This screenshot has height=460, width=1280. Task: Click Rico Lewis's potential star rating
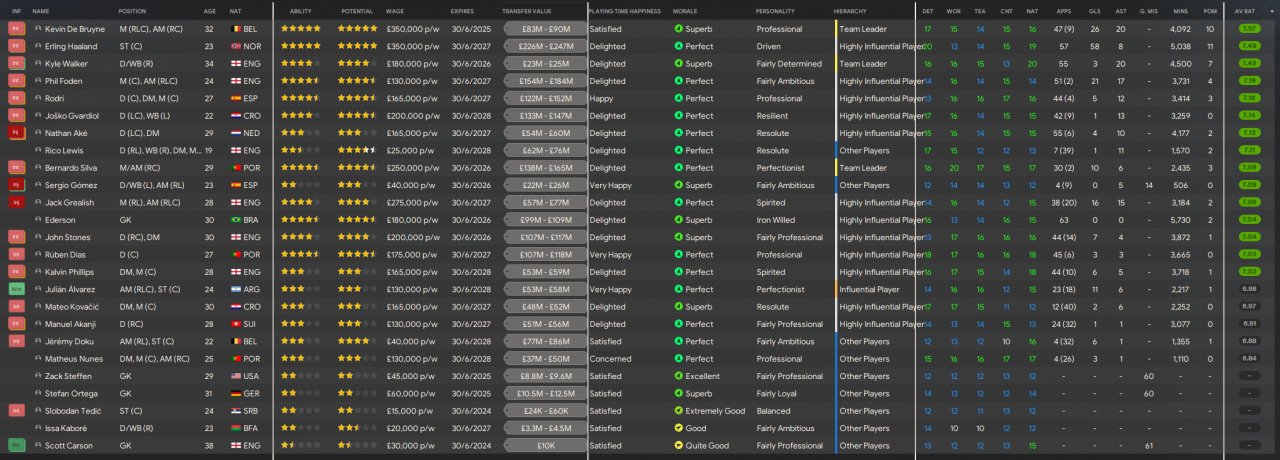[358, 150]
